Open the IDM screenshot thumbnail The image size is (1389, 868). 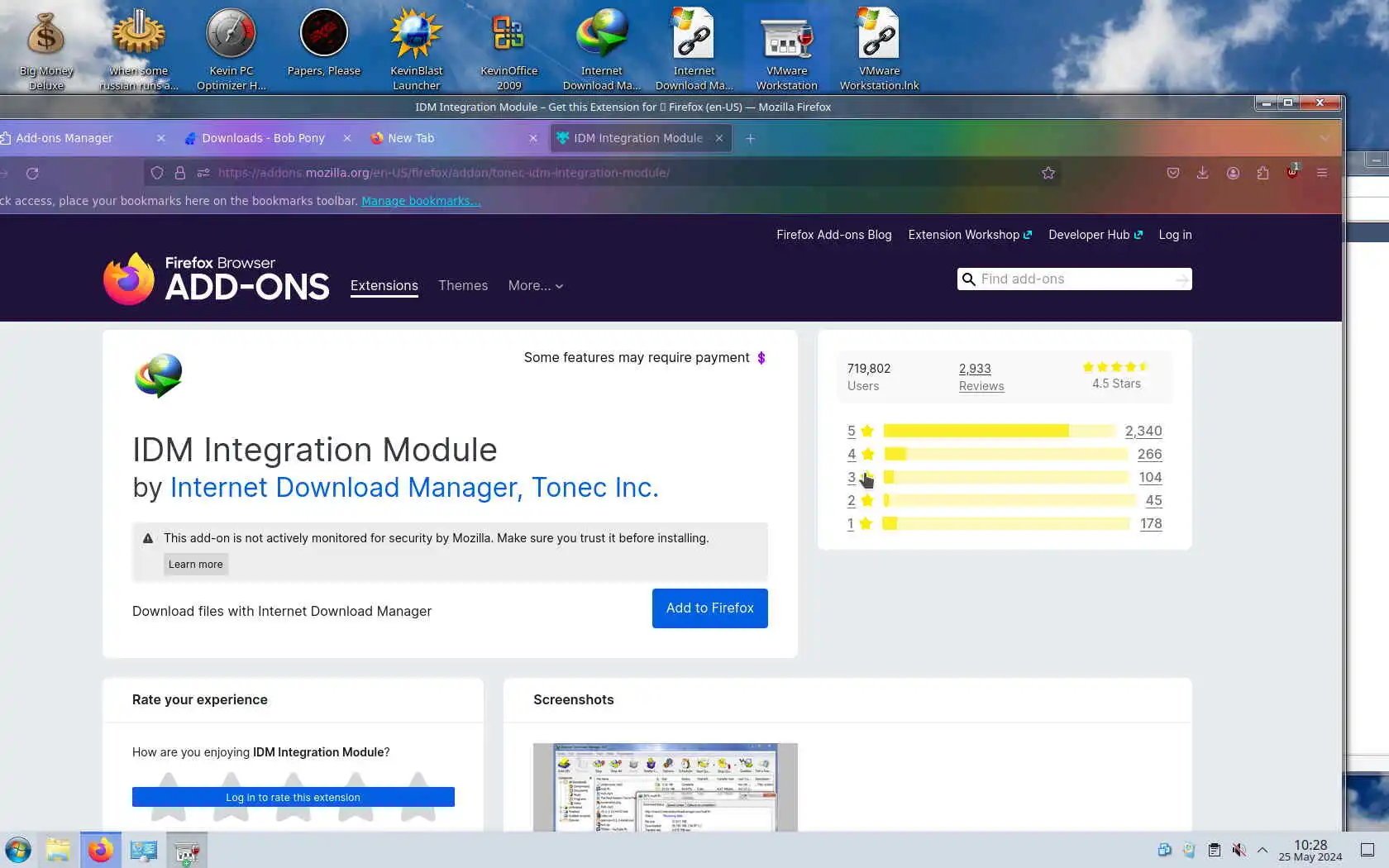(666, 787)
